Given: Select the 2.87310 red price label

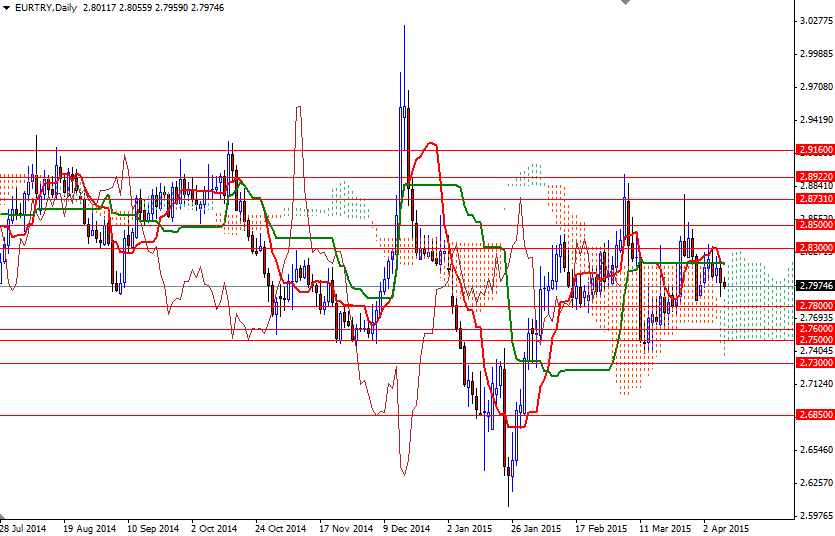Looking at the screenshot, I should pyautogui.click(x=815, y=199).
